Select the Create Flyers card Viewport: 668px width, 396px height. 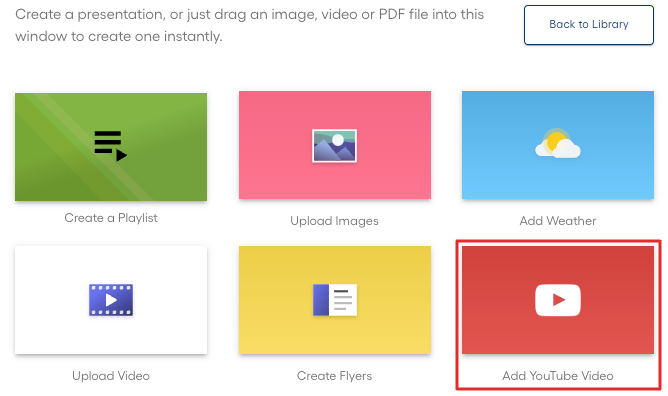click(334, 300)
